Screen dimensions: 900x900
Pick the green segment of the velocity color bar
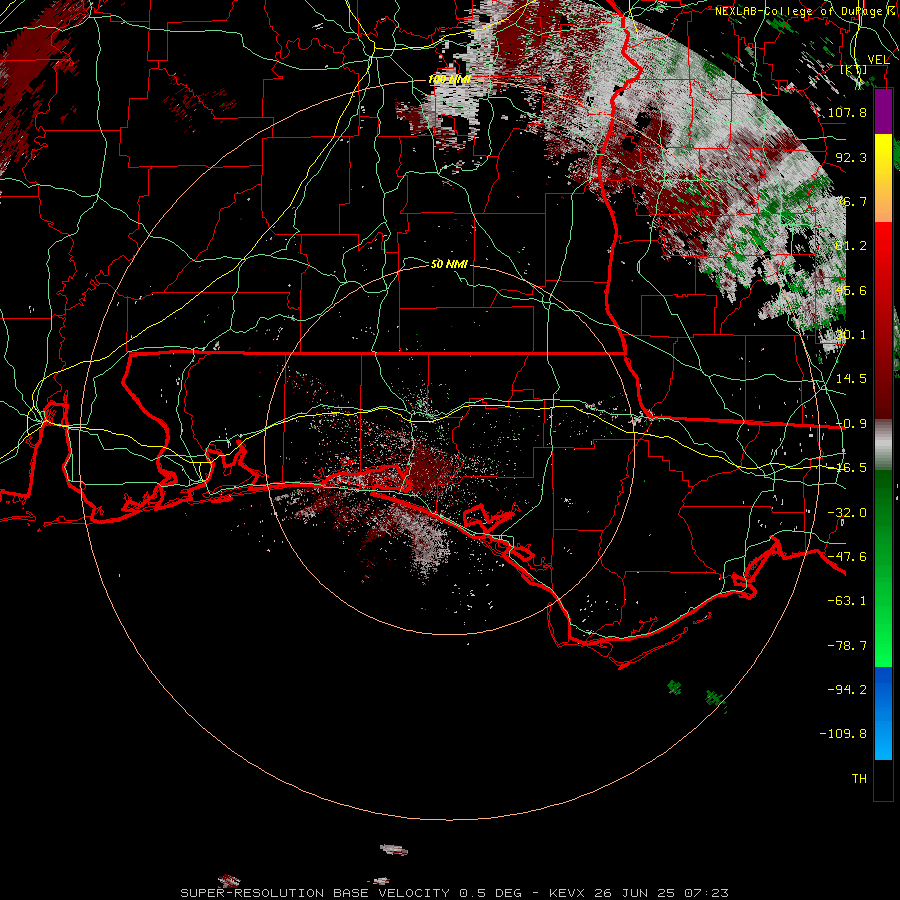point(883,568)
